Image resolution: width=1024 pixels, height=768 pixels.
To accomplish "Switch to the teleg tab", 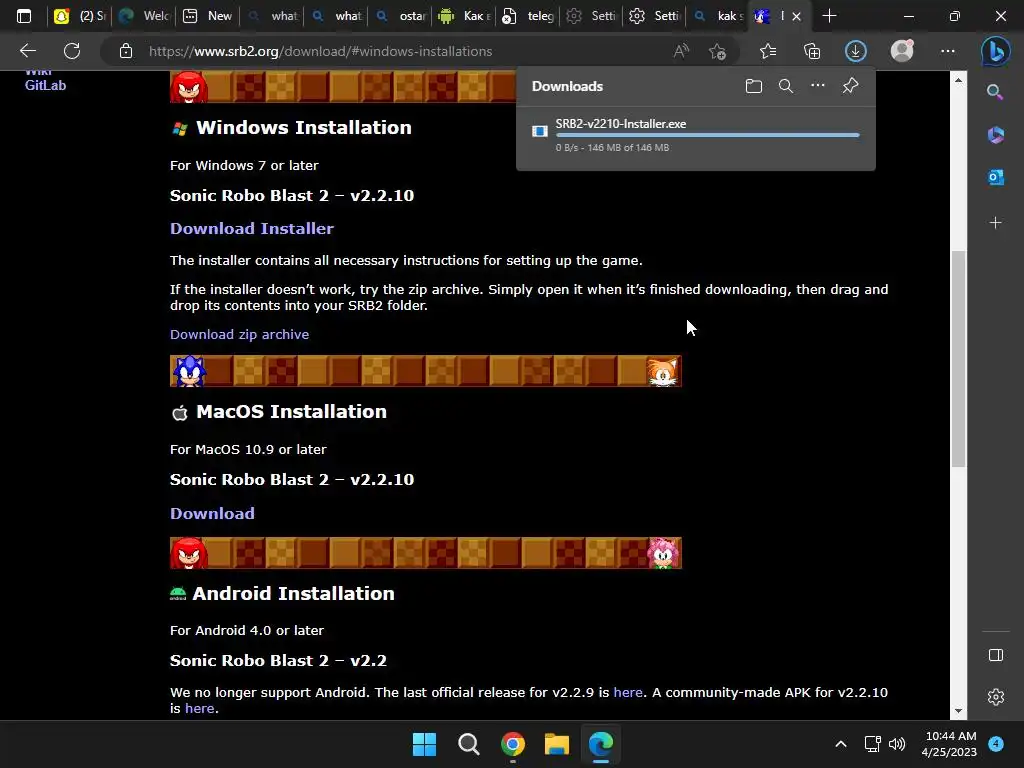I will tap(528, 16).
